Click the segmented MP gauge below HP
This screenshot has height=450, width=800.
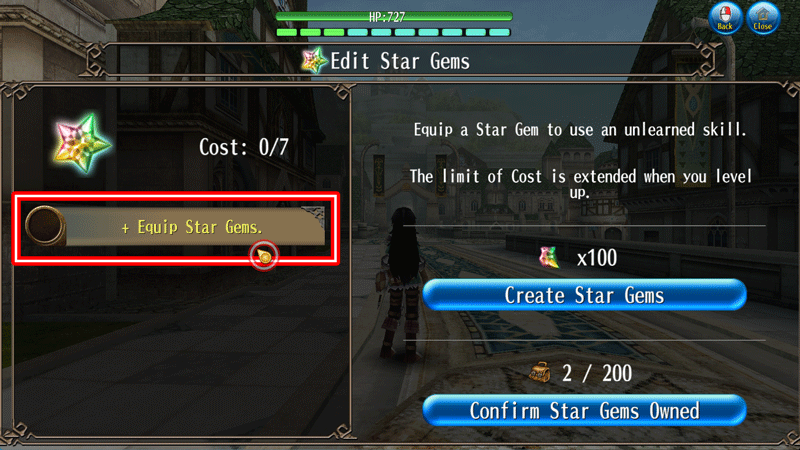click(x=393, y=32)
